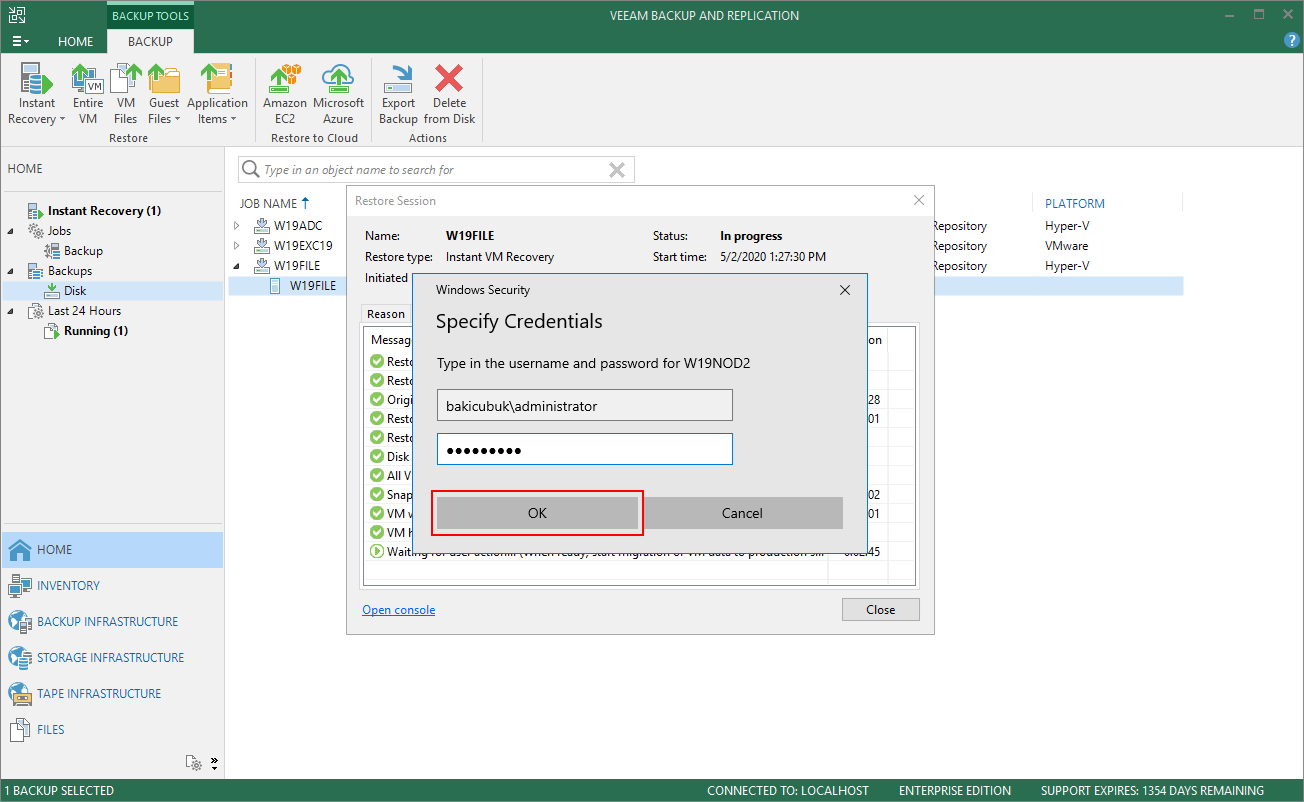Click VMware platform cell

click(x=1067, y=246)
